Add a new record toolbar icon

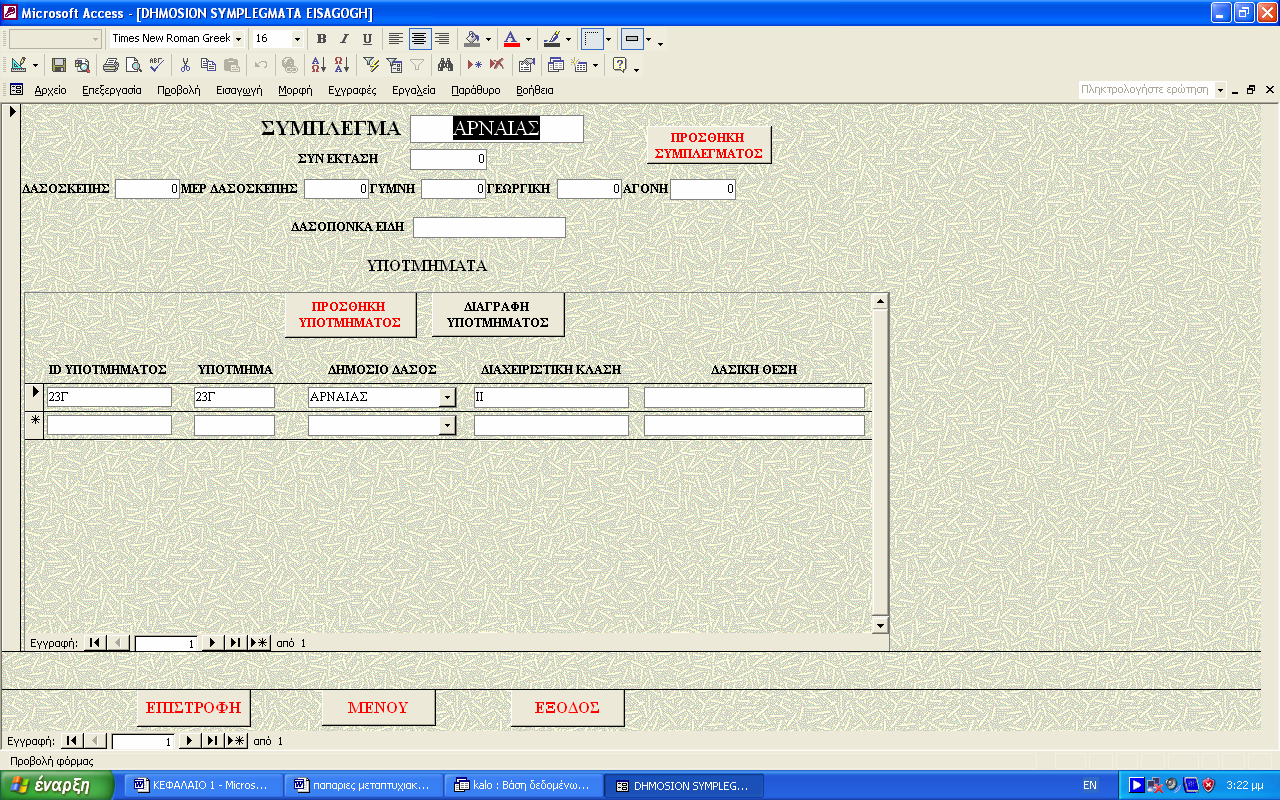[475, 65]
